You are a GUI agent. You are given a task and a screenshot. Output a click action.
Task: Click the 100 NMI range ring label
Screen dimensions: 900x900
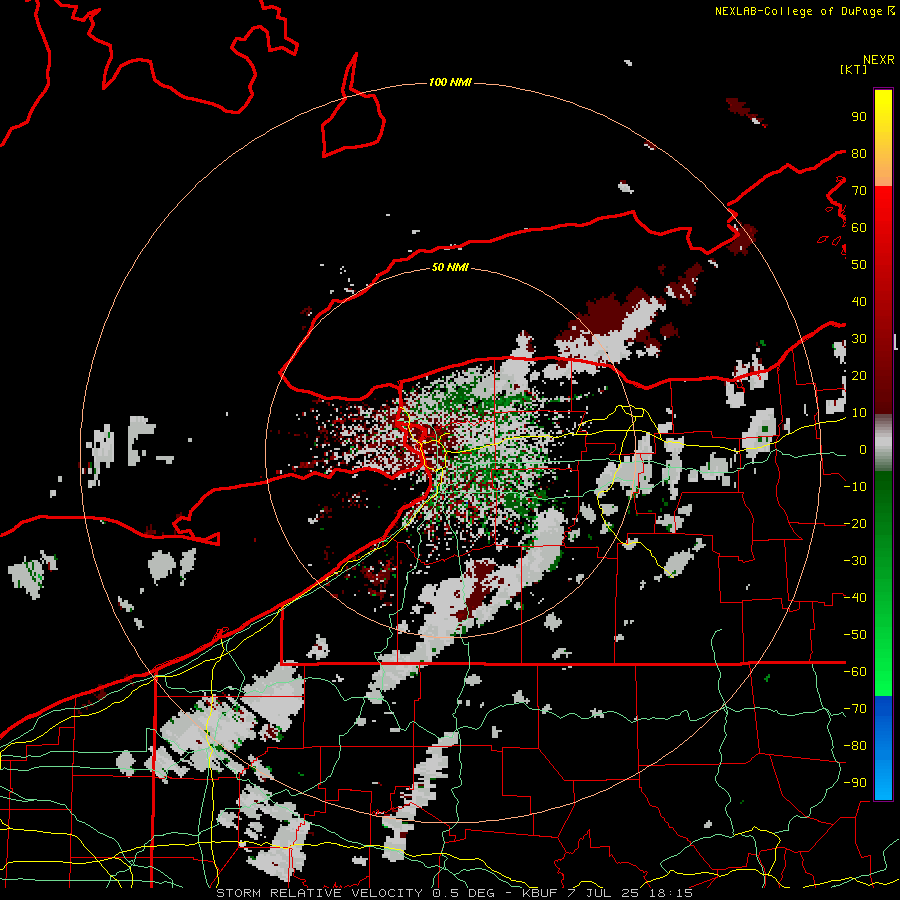tap(450, 83)
